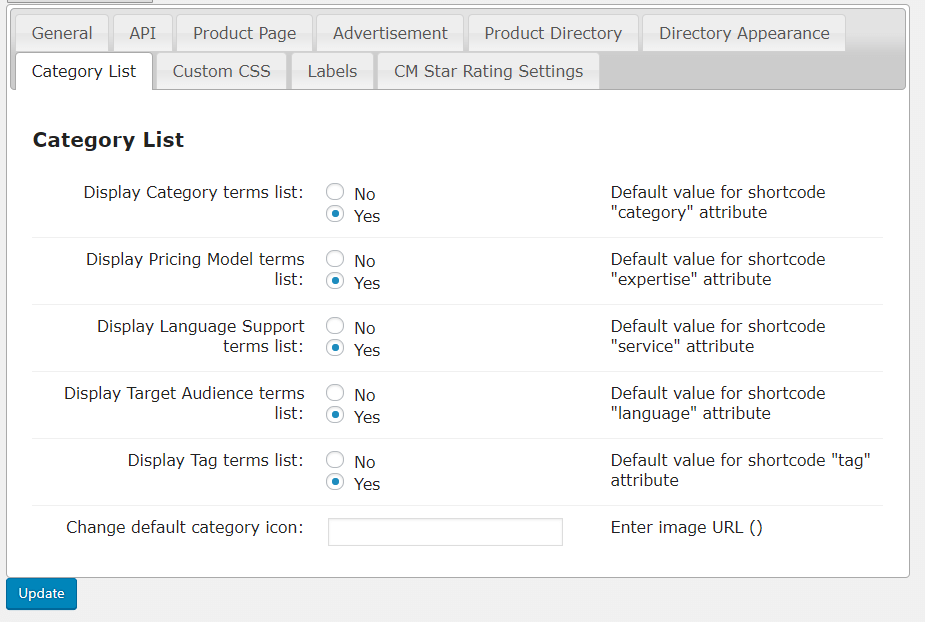Go to the Advertisement tab

pos(390,33)
